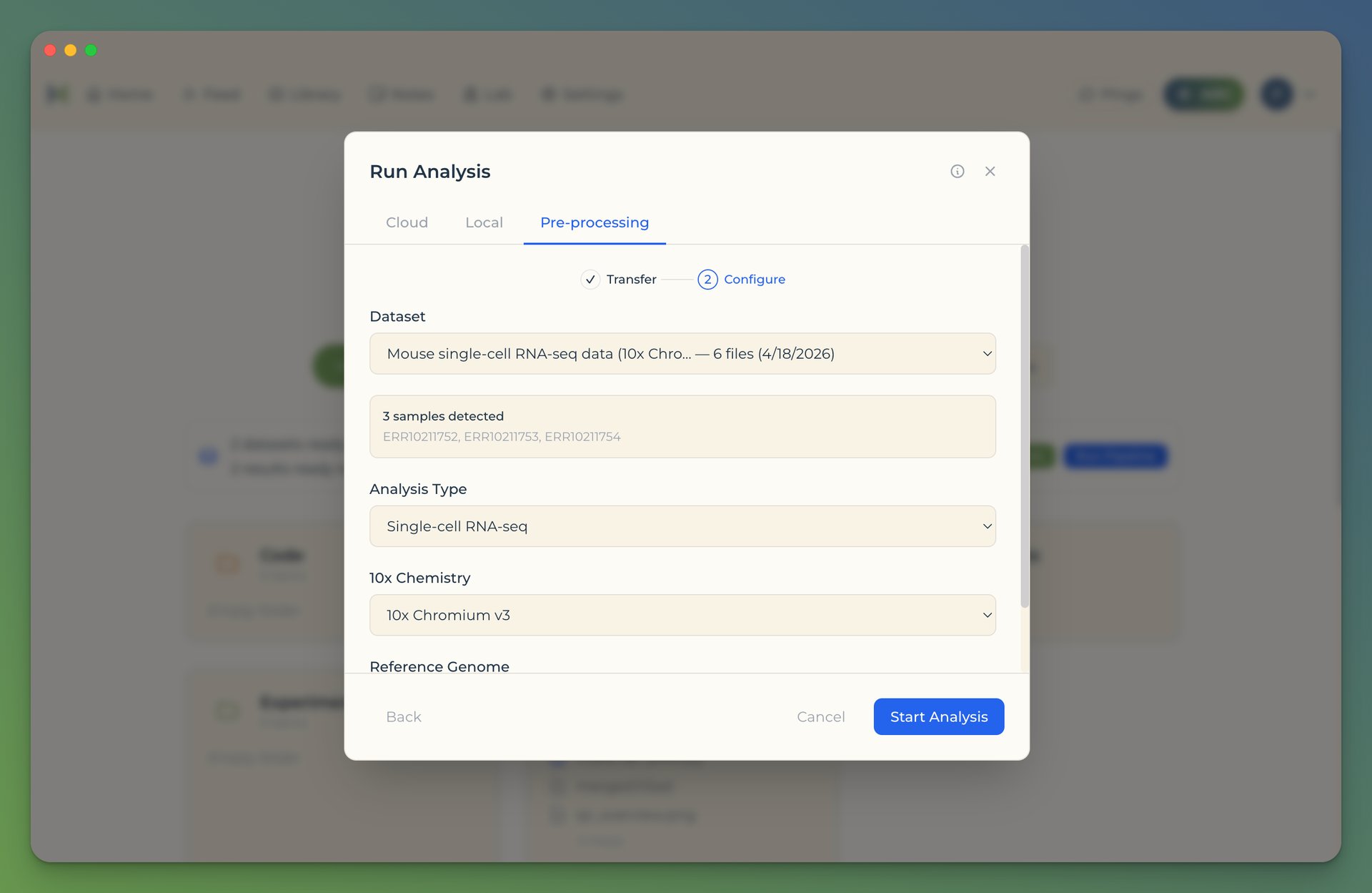The height and width of the screenshot is (893, 1372).
Task: Open the 10x Chemistry dropdown
Action: [x=682, y=615]
